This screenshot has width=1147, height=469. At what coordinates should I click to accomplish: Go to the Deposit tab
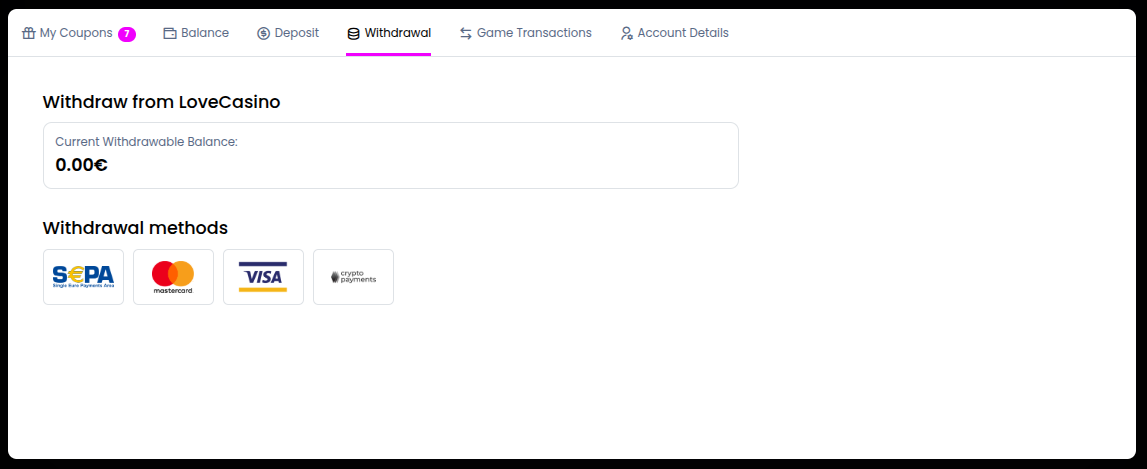pos(297,33)
